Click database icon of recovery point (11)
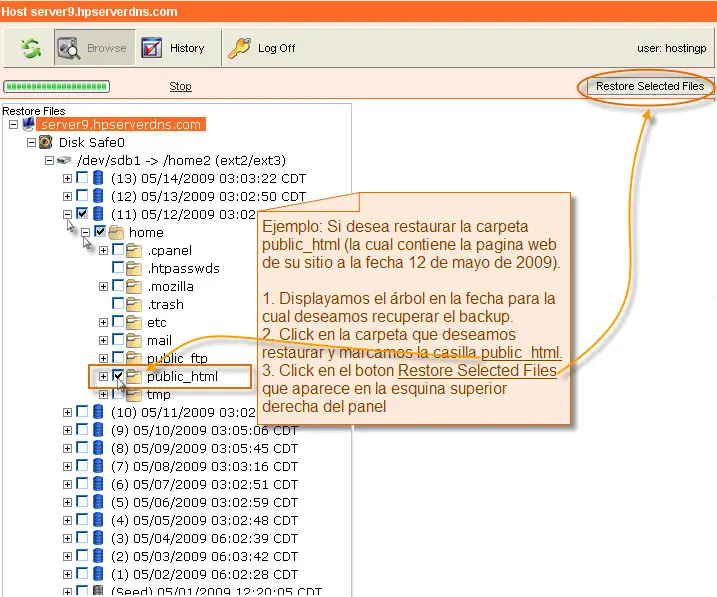 [98, 214]
